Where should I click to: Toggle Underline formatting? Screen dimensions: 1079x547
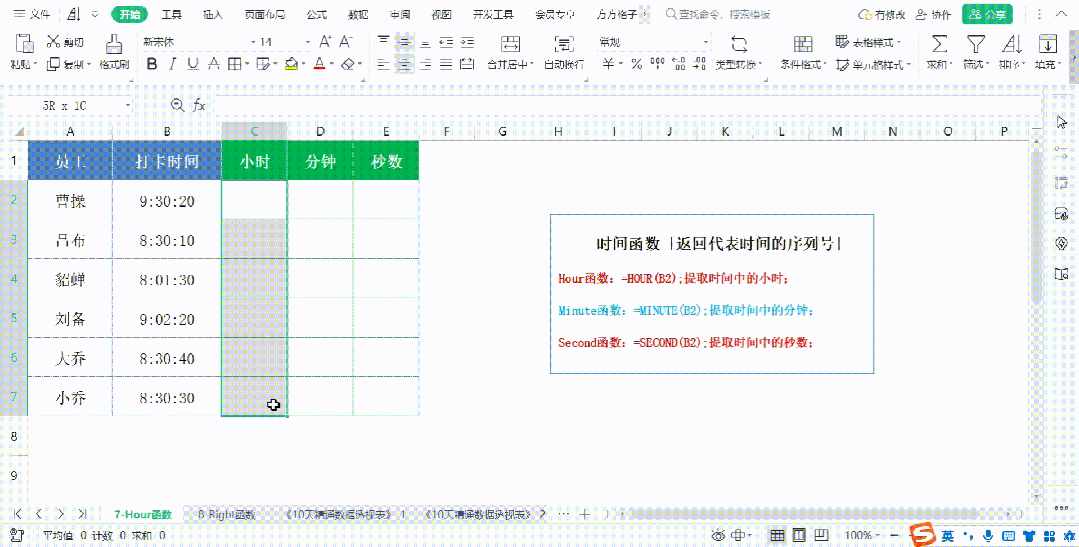point(193,64)
